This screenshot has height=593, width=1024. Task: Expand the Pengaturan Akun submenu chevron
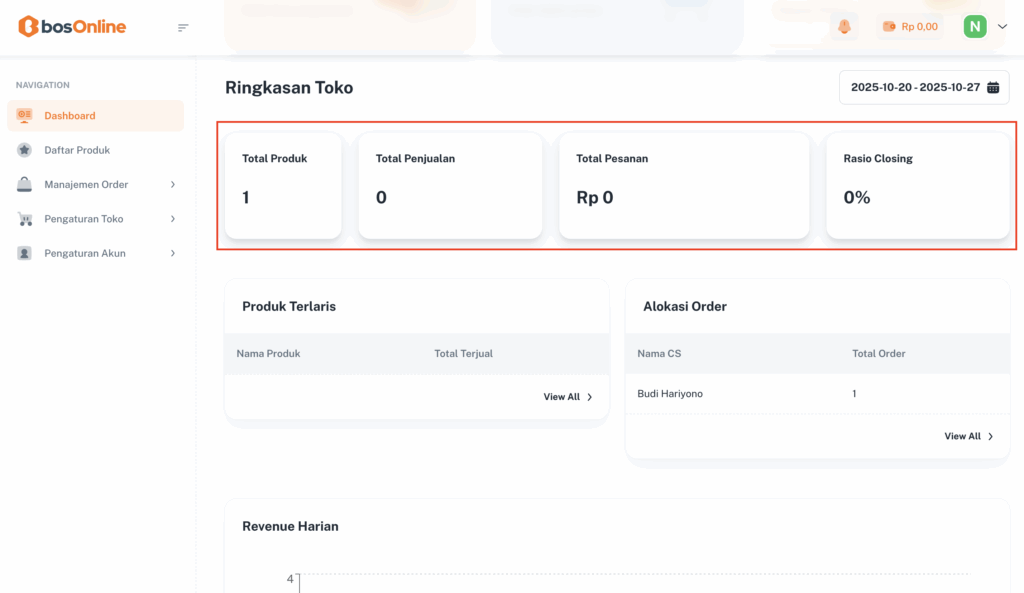coord(173,254)
